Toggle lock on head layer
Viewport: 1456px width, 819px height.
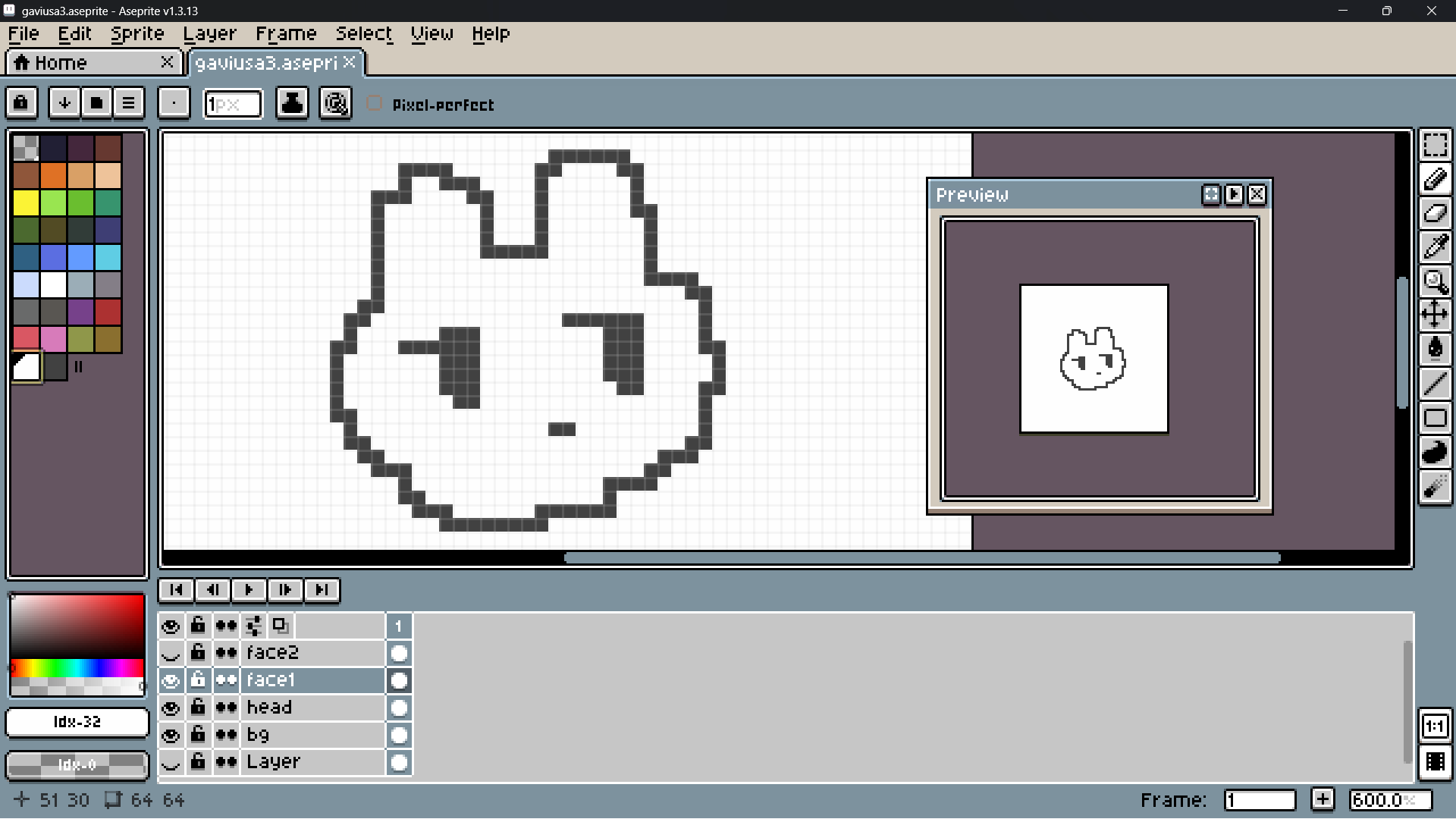198,708
